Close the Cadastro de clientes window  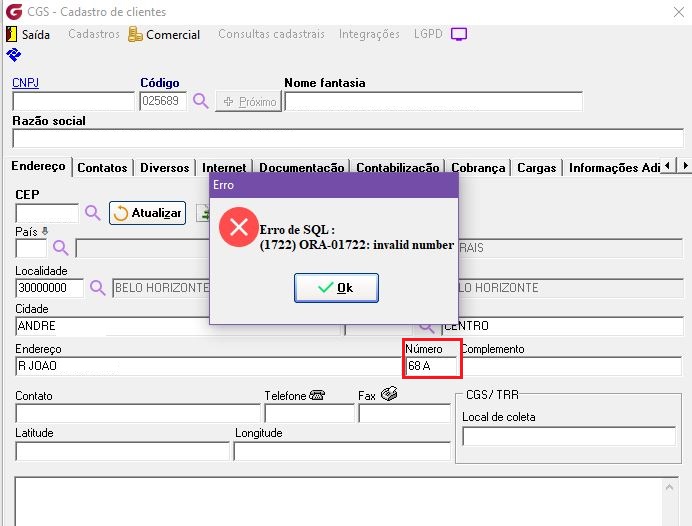[679, 12]
